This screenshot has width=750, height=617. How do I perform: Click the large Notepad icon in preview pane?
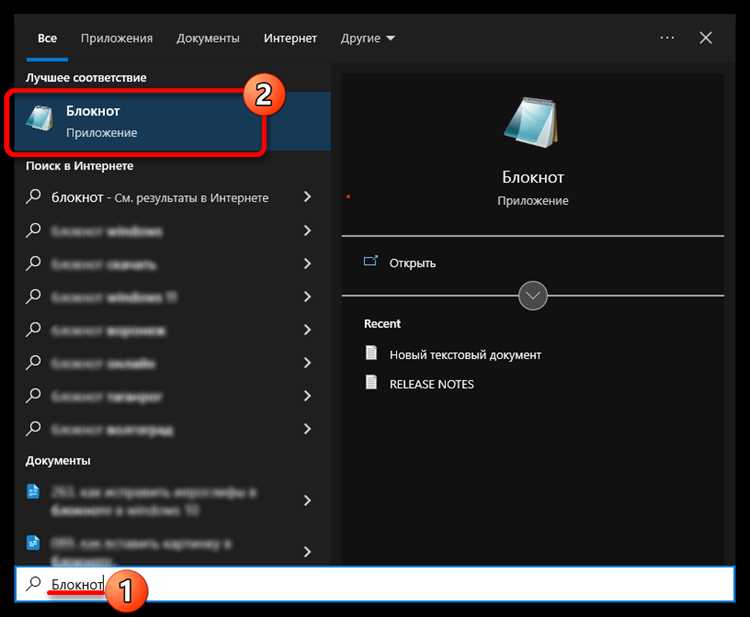click(x=531, y=123)
